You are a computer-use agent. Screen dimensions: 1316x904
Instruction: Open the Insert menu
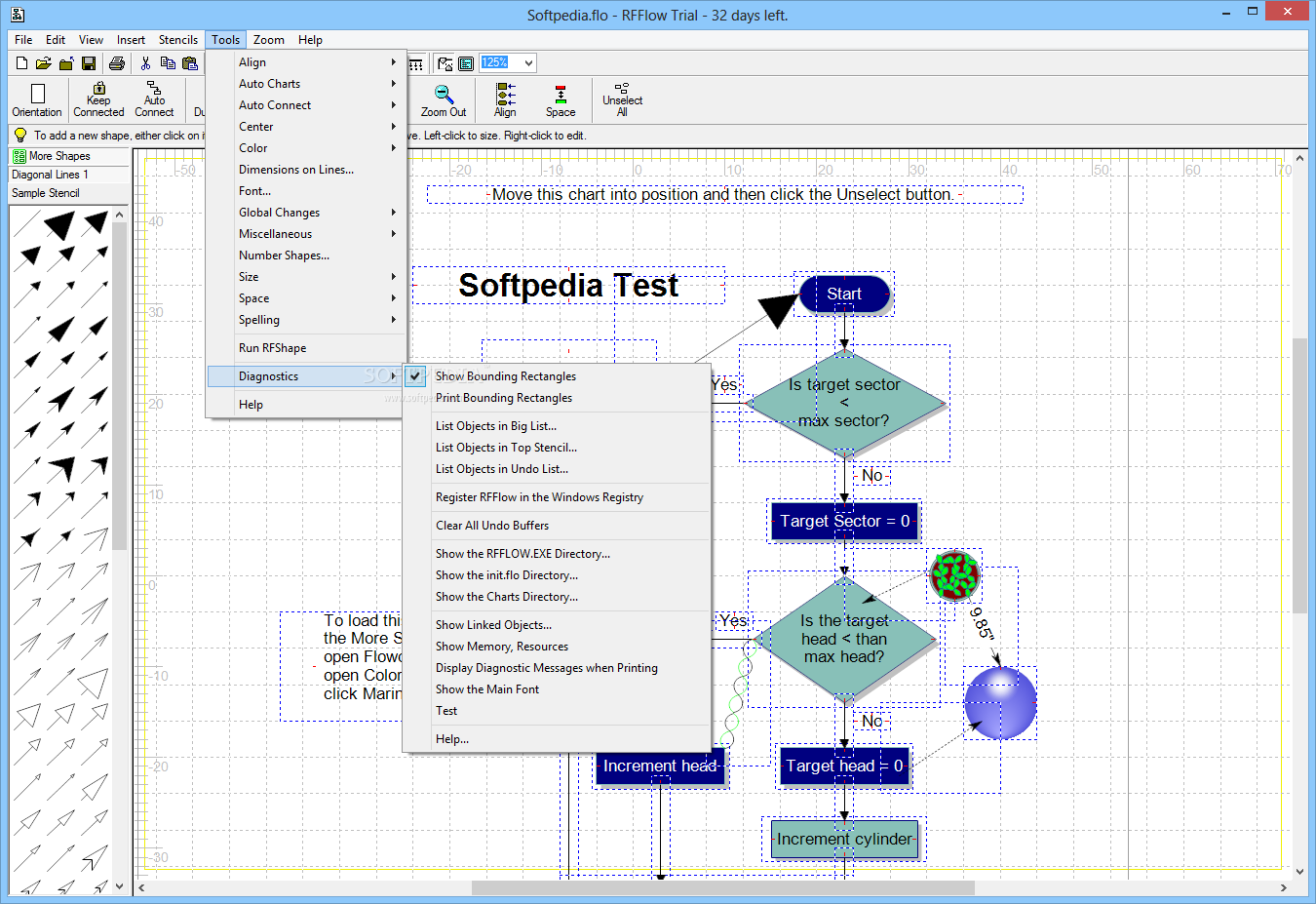point(131,40)
